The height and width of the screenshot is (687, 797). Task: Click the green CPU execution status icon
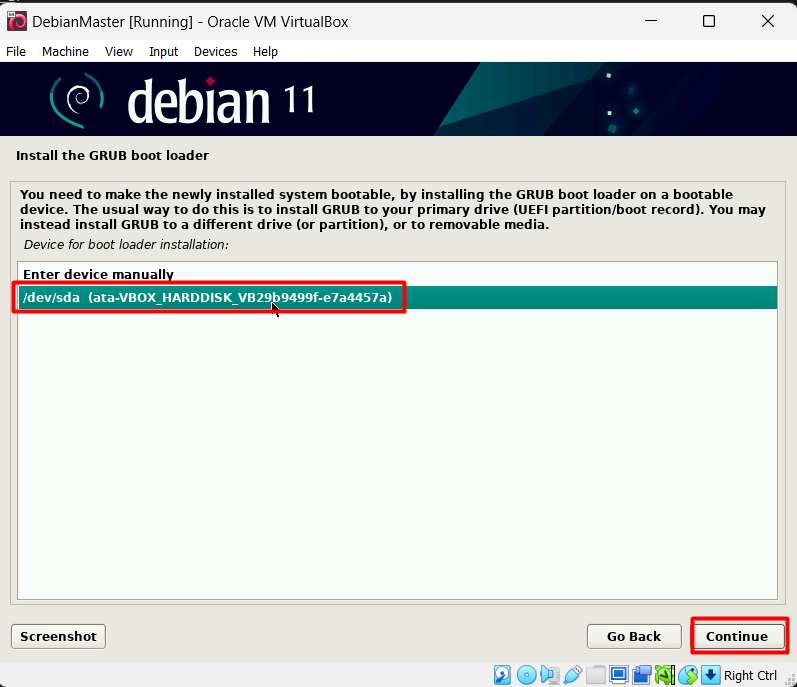coord(665,675)
